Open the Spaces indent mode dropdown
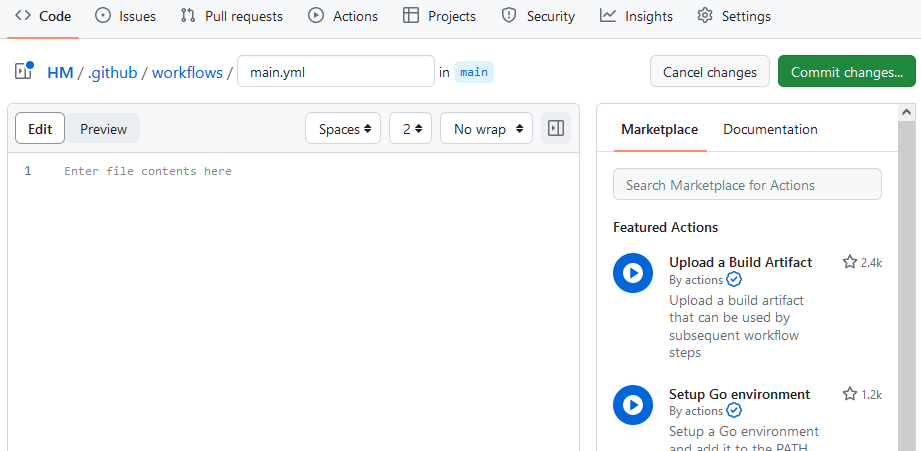921x451 pixels. (x=344, y=129)
